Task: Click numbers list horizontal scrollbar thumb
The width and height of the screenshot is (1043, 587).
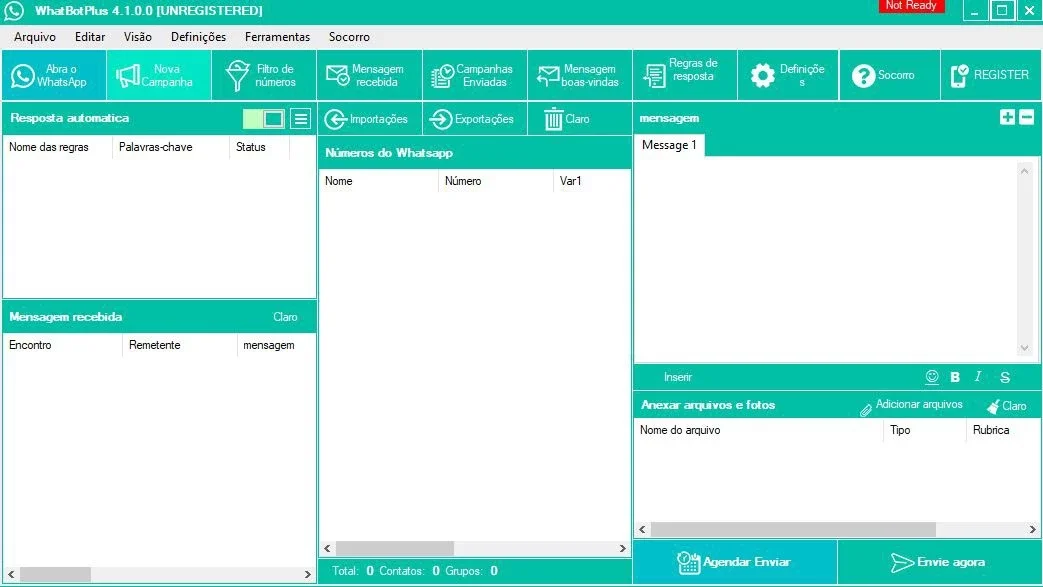Action: click(x=394, y=548)
